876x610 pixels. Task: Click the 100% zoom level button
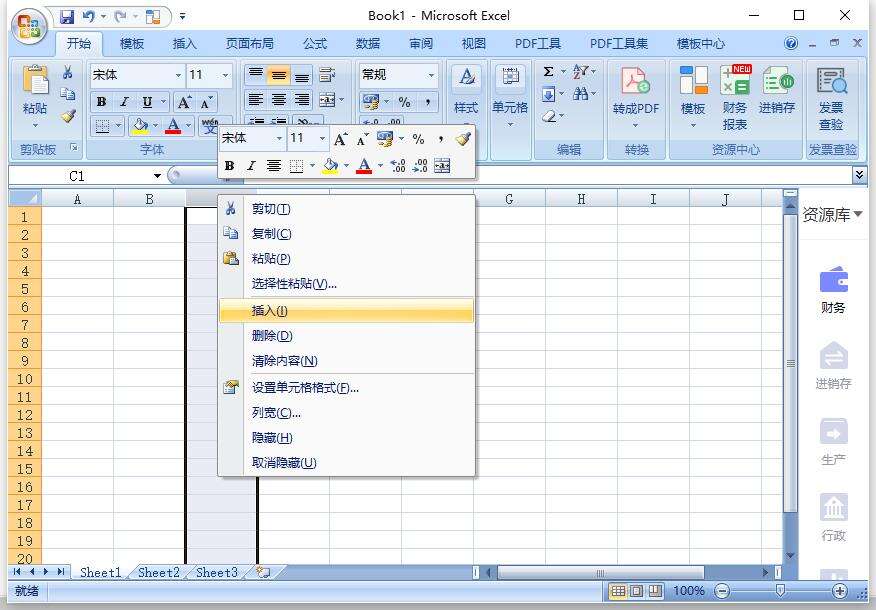click(x=689, y=590)
